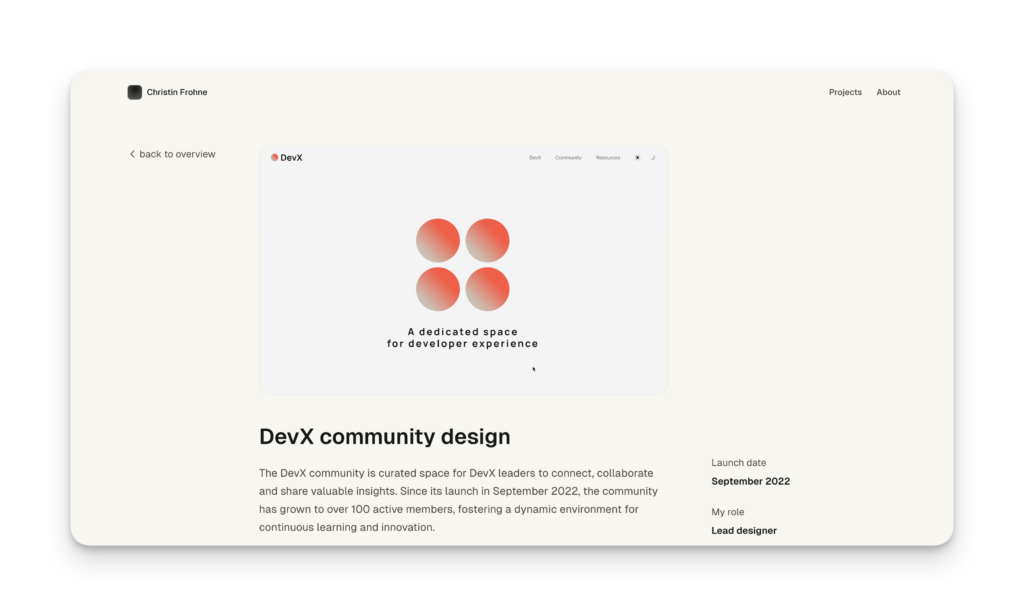This screenshot has height=616, width=1024.
Task: Select the DevX item in preview navigation
Action: (x=535, y=158)
